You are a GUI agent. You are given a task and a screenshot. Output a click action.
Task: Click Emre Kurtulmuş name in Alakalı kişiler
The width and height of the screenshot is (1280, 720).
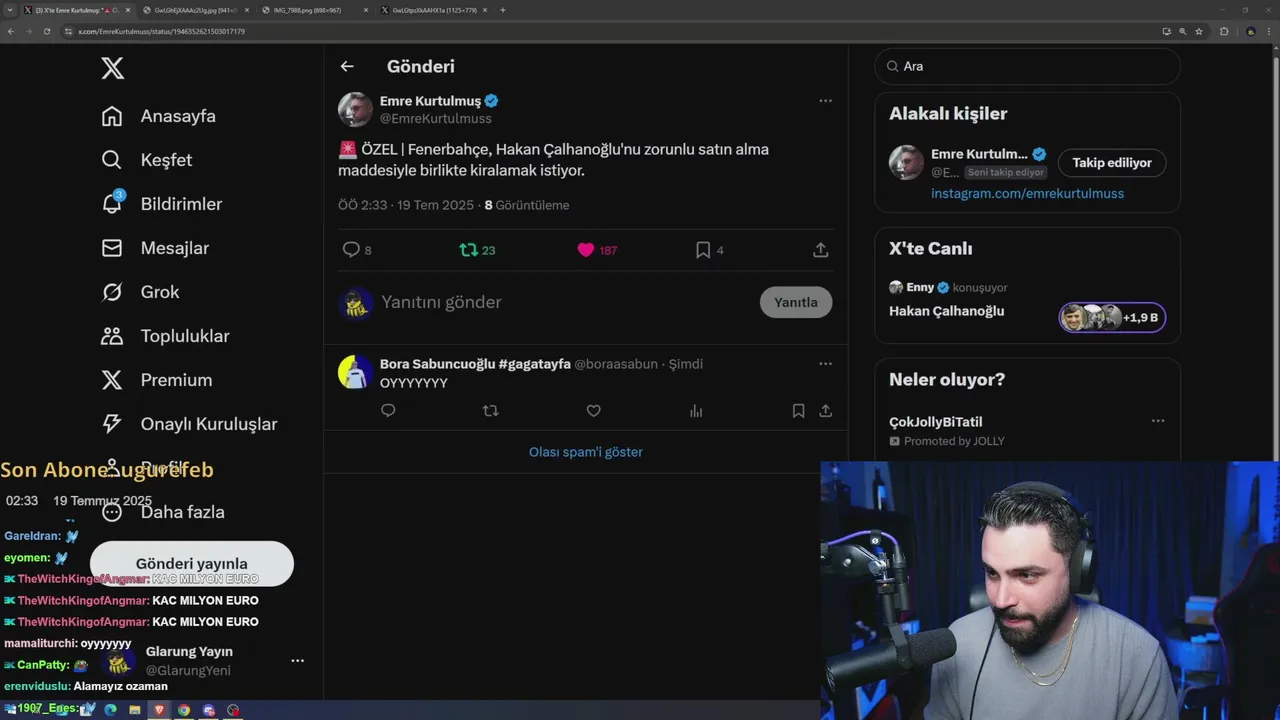coord(979,154)
